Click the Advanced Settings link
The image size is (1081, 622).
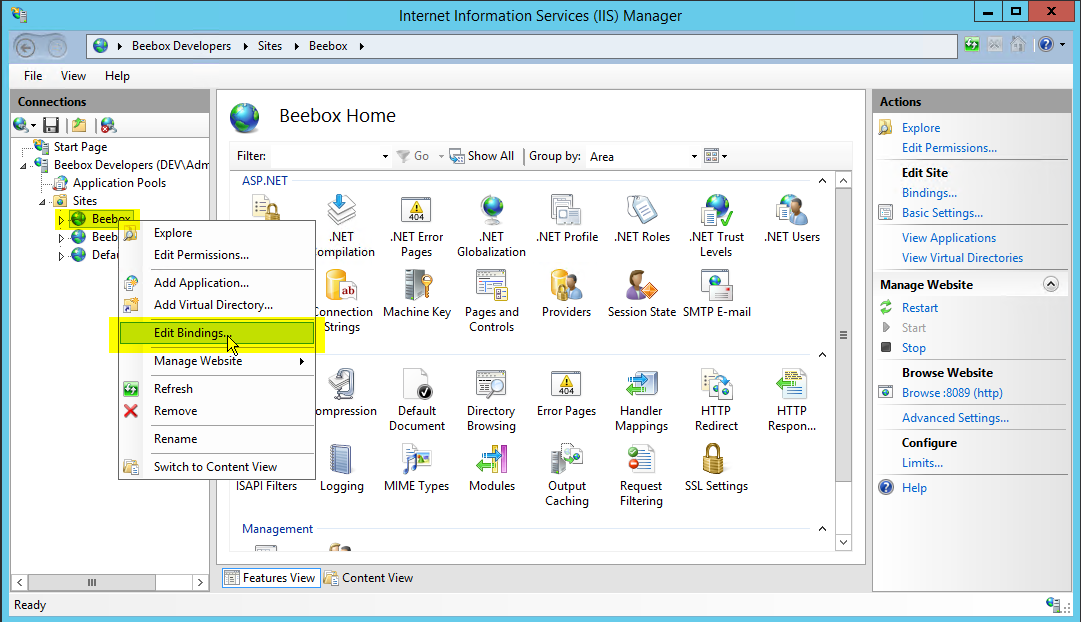point(954,418)
